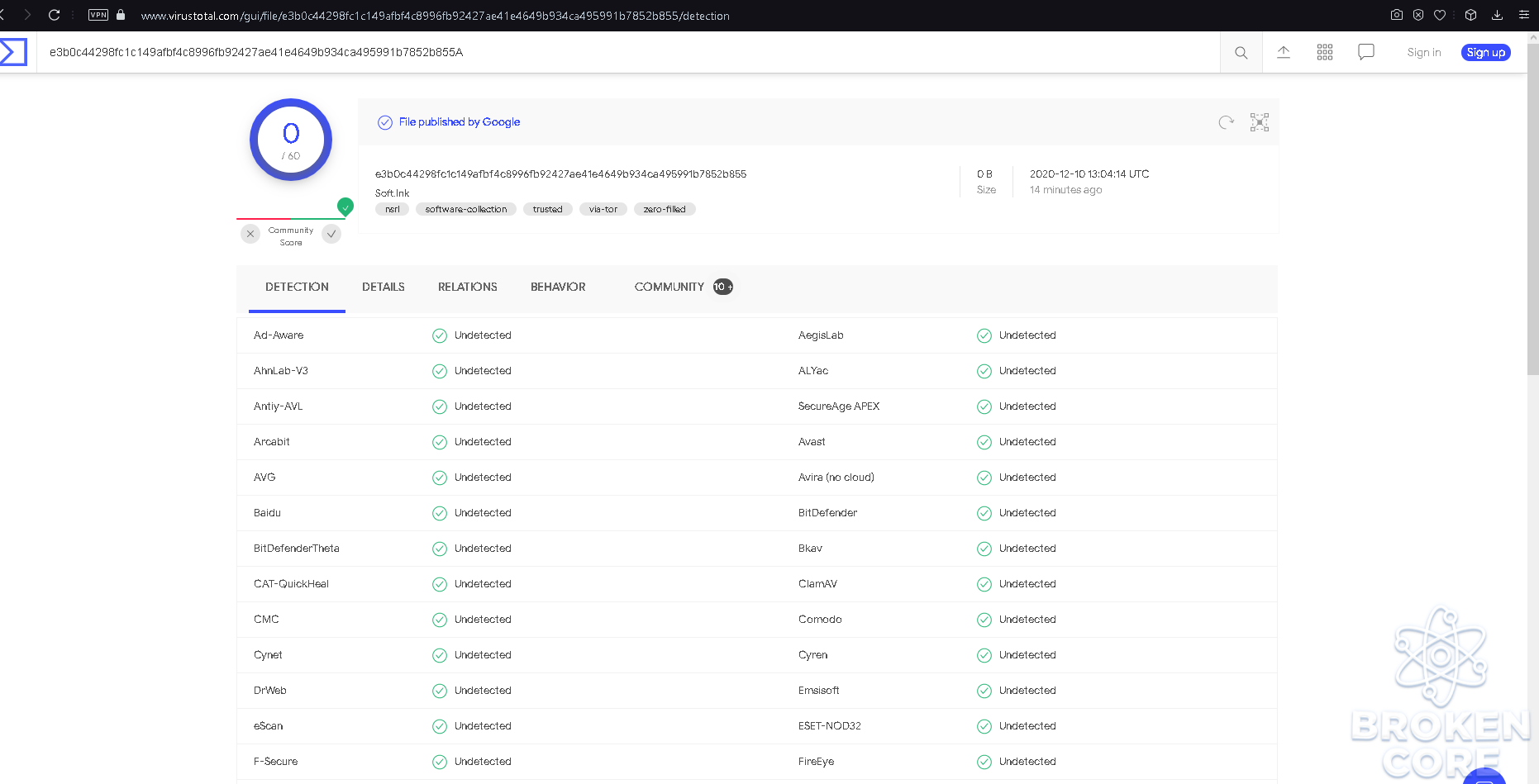Click the Sign up button

[1486, 52]
